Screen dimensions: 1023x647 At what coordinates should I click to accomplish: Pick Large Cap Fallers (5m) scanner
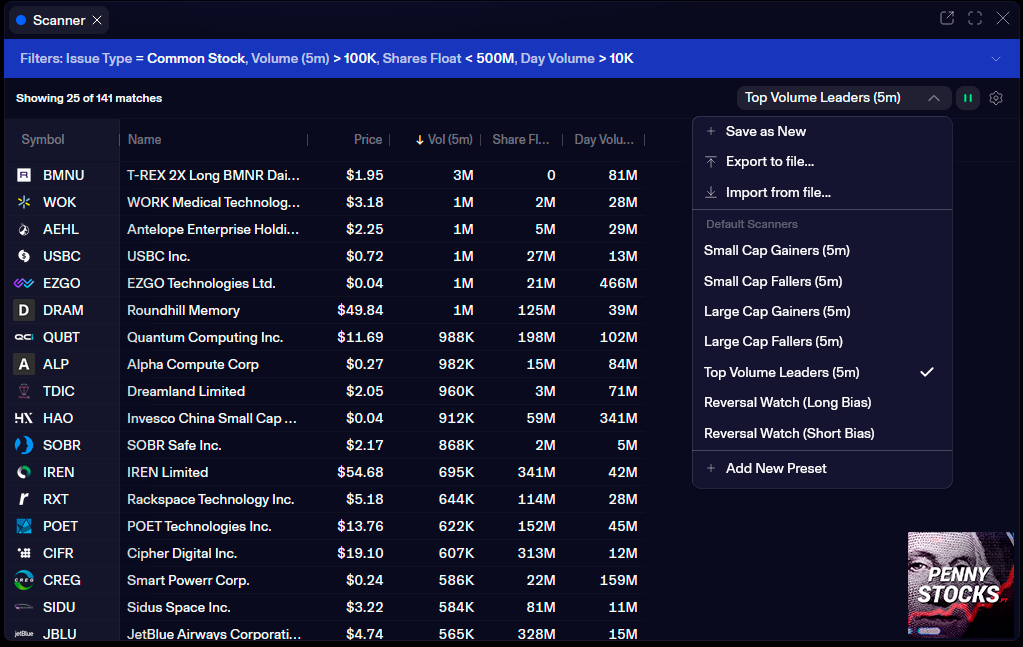[x=773, y=341]
